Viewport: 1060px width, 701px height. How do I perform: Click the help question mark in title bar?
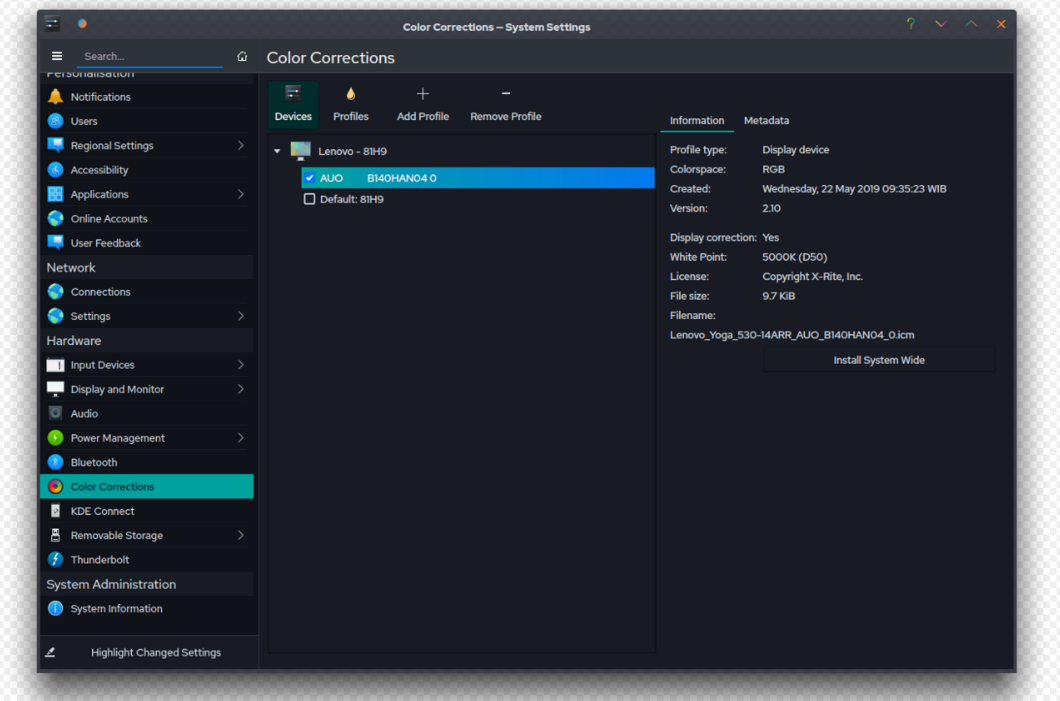point(910,24)
